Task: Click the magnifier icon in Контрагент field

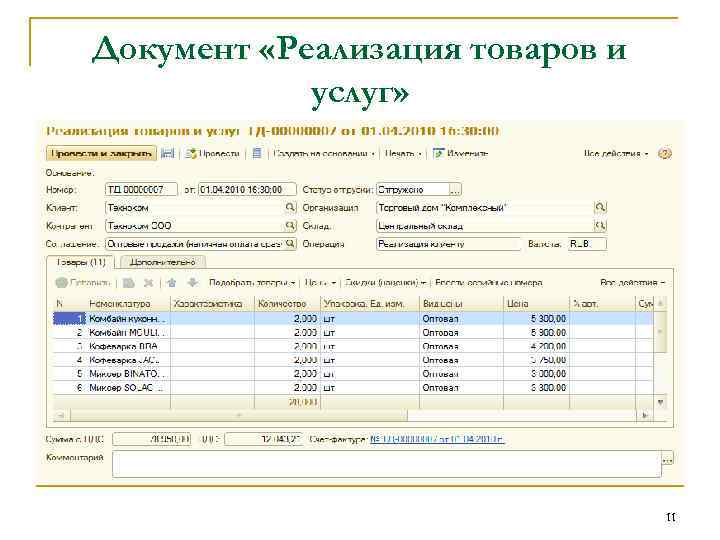Action: click(290, 225)
